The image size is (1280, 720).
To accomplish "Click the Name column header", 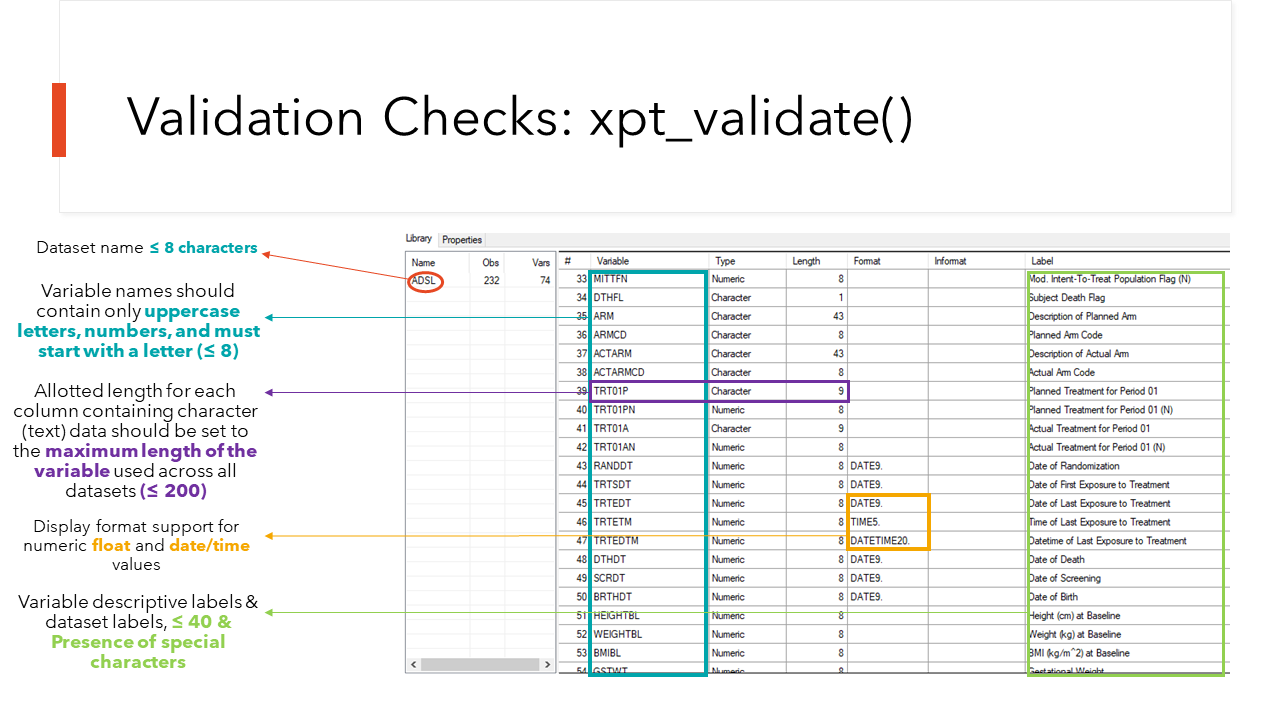I will [423, 262].
